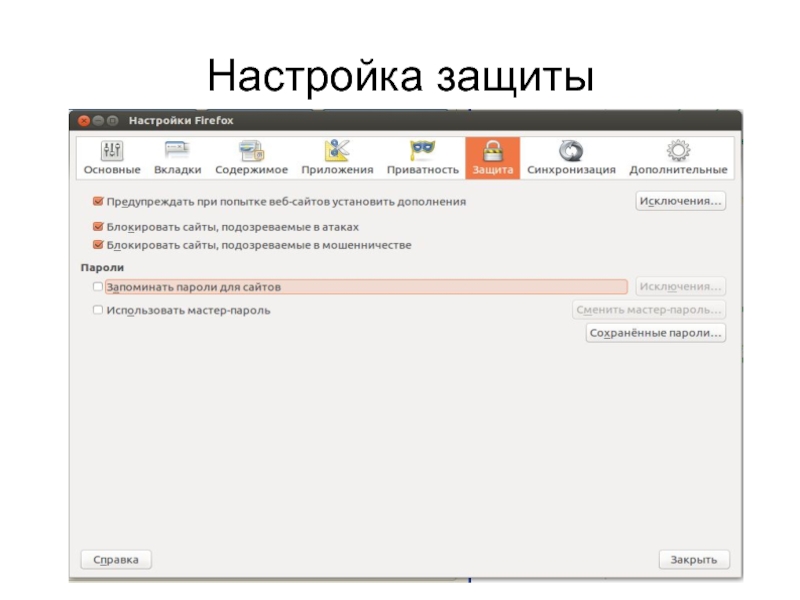Image resolution: width=800 pixels, height=600 pixels.
Task: Open the Вкладки tabs settings icon
Action: click(177, 151)
